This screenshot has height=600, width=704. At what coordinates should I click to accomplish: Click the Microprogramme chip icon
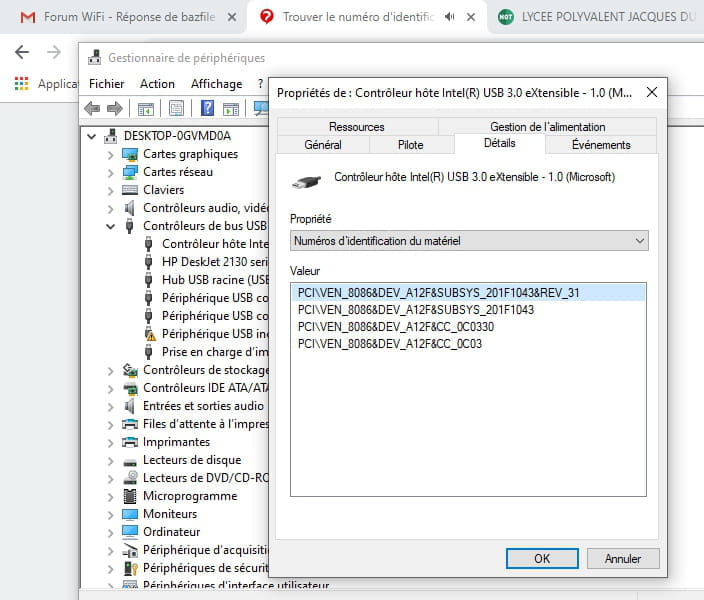pos(130,496)
